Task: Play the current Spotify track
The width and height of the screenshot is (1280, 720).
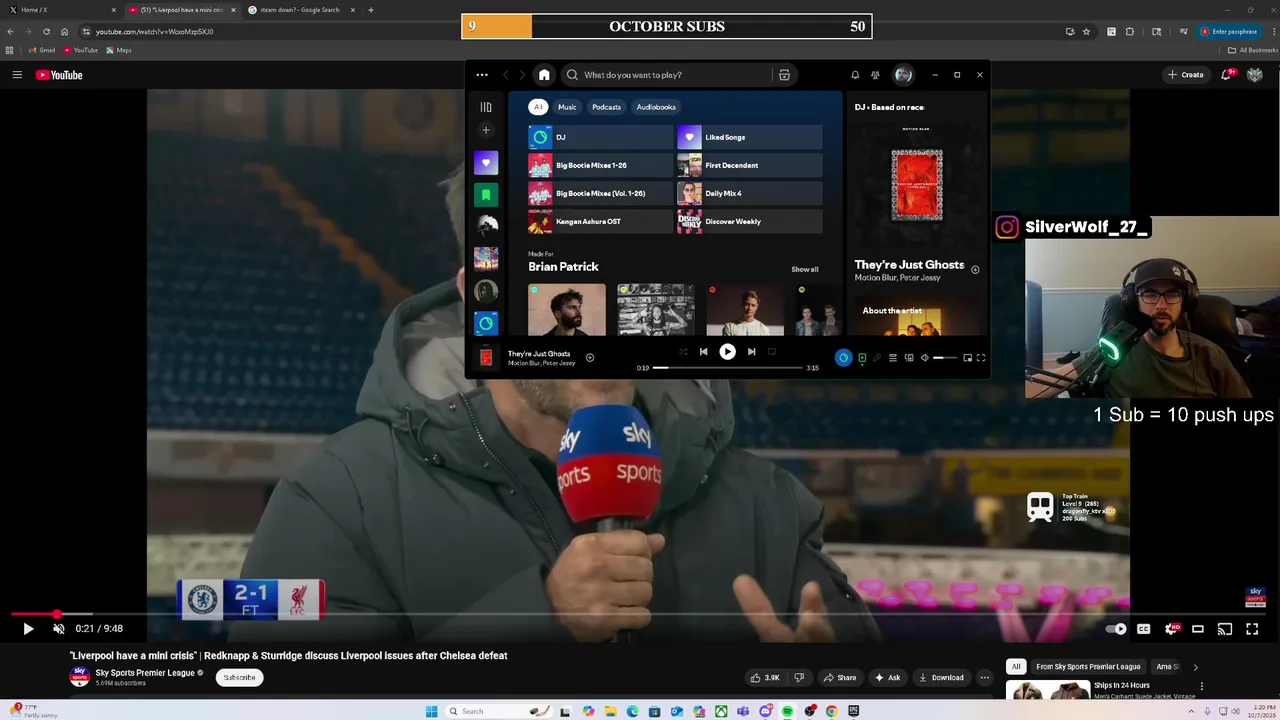Action: coord(727,352)
